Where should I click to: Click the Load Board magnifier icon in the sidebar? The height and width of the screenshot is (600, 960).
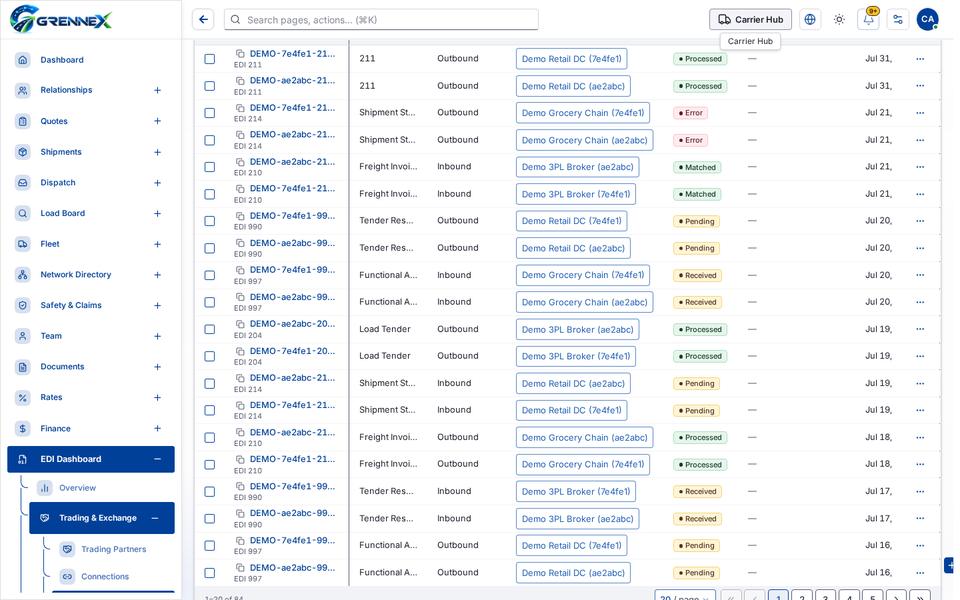(x=23, y=213)
